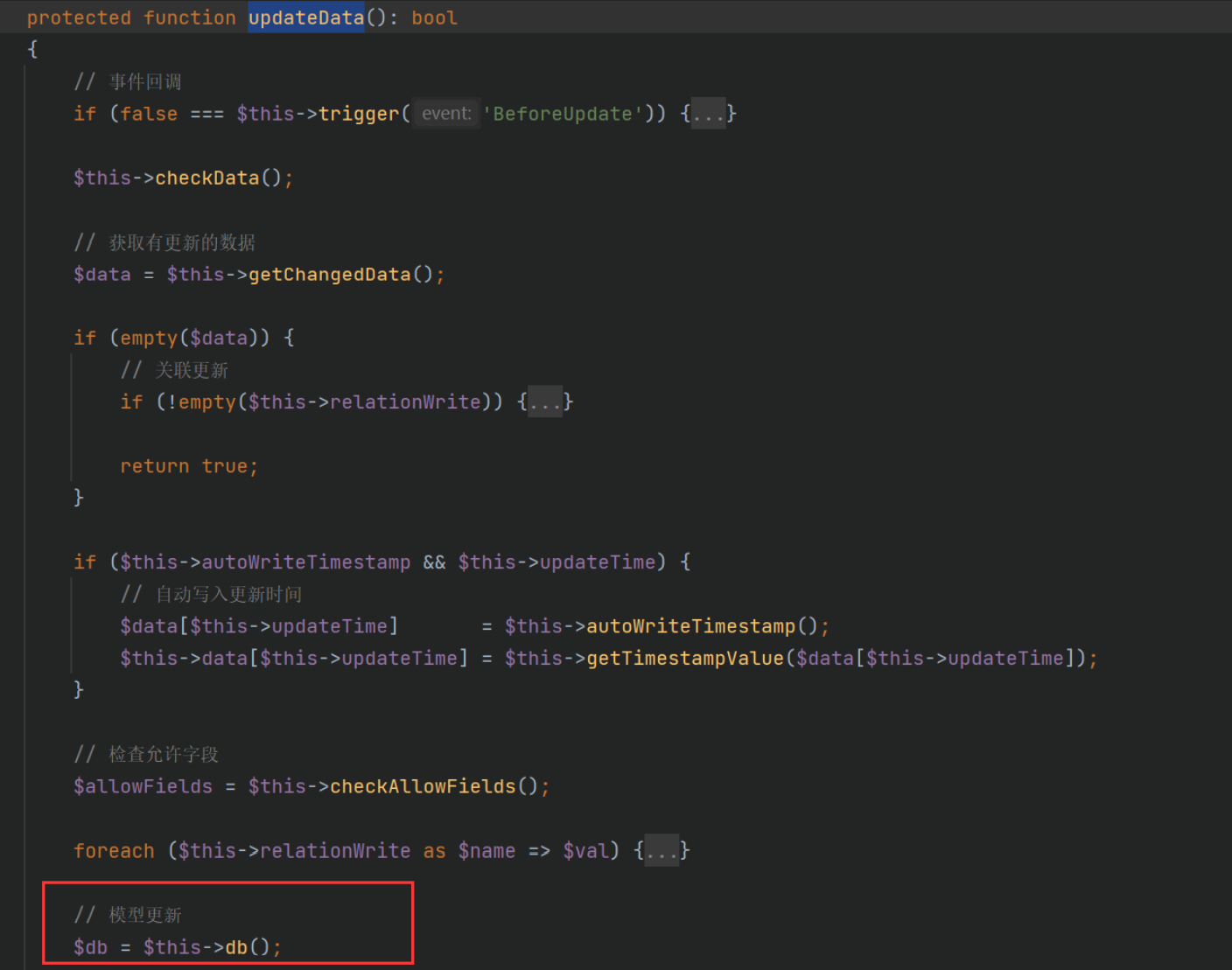The height and width of the screenshot is (970, 1232).
Task: Click the comment '// 自动写入更新时间'
Action: [x=211, y=595]
